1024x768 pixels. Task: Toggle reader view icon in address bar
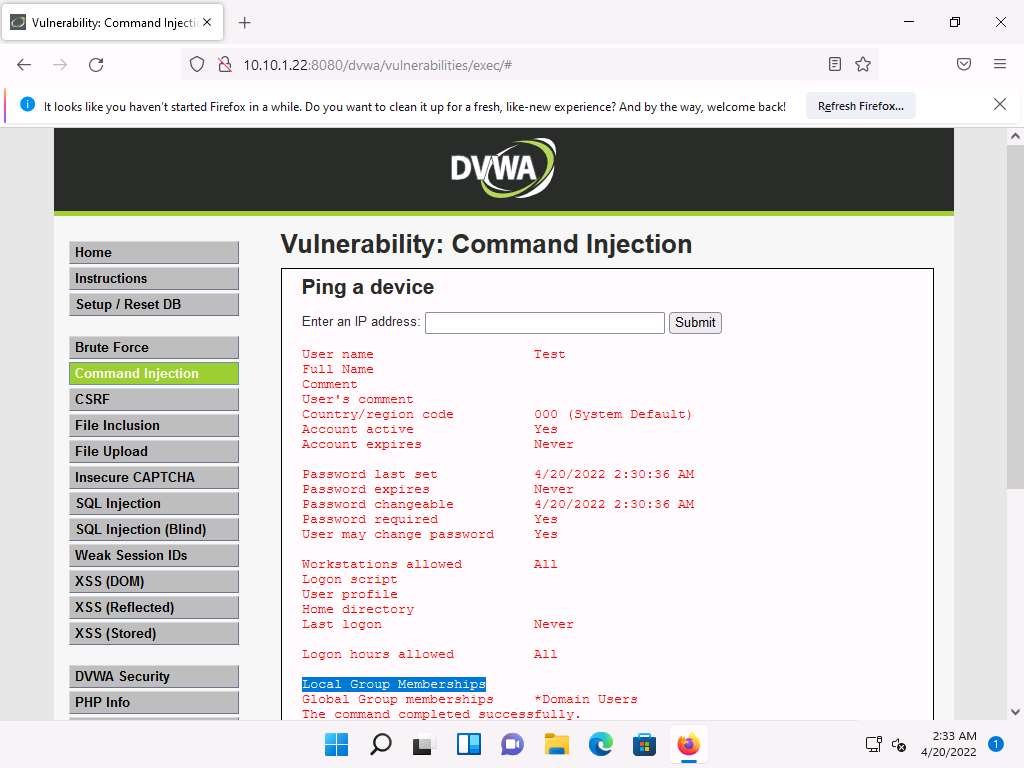835,64
